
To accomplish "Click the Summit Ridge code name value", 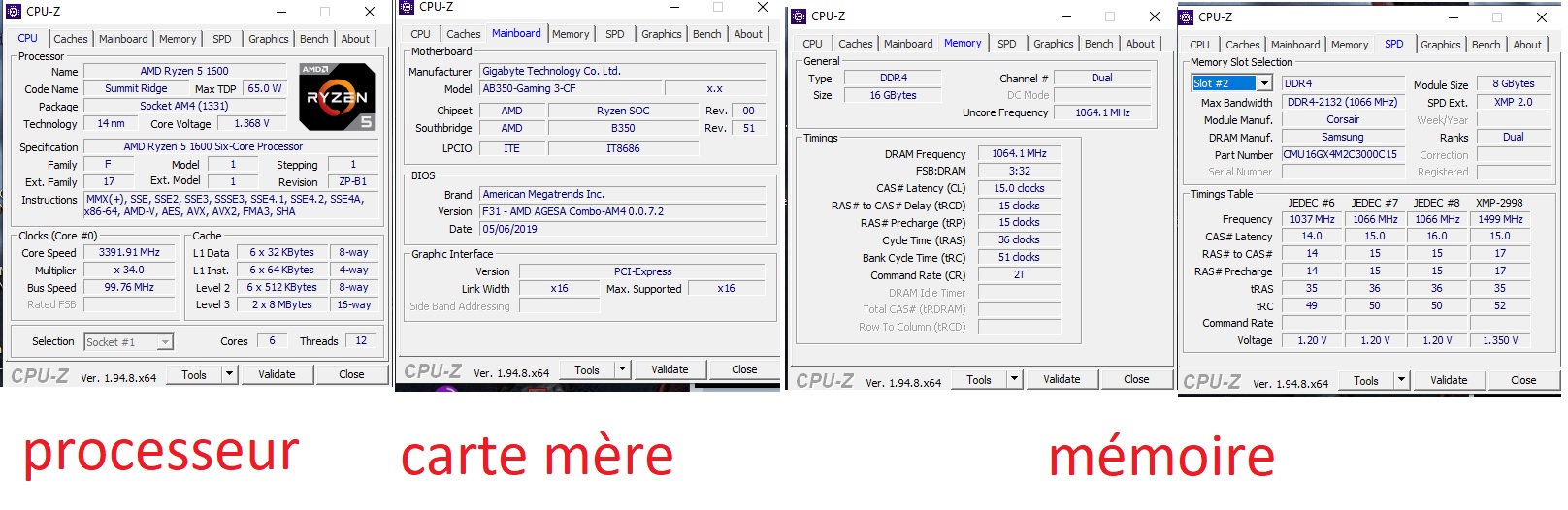I will click(136, 88).
